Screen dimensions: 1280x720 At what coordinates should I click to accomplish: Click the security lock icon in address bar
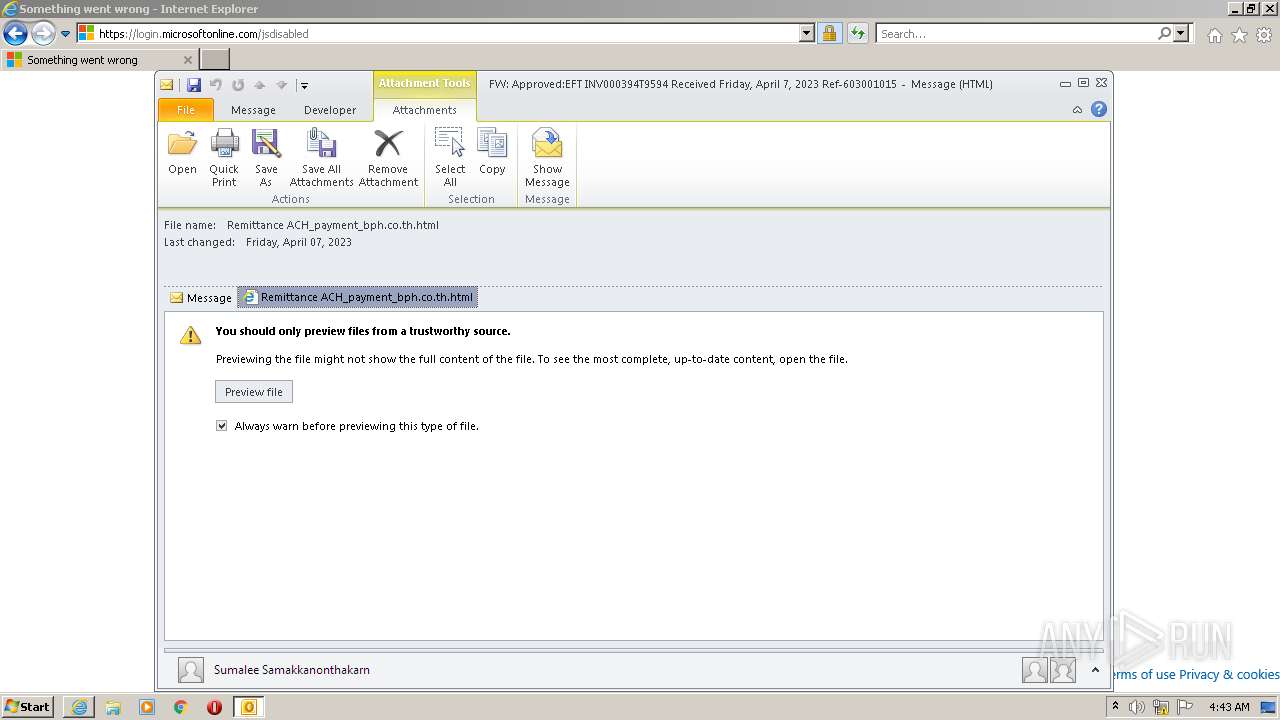[x=829, y=33]
